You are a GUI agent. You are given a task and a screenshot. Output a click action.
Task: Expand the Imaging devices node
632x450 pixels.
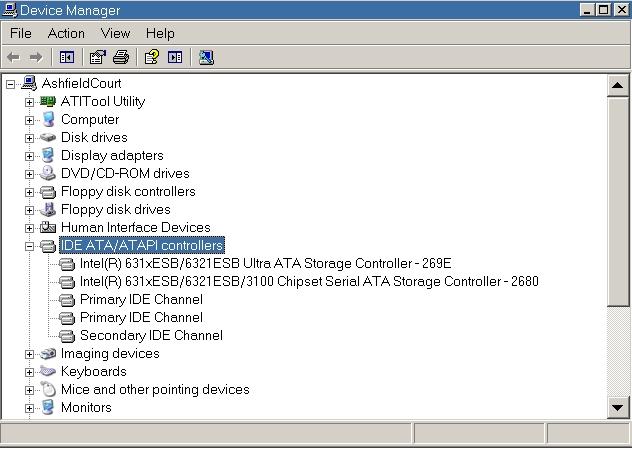coord(29,354)
